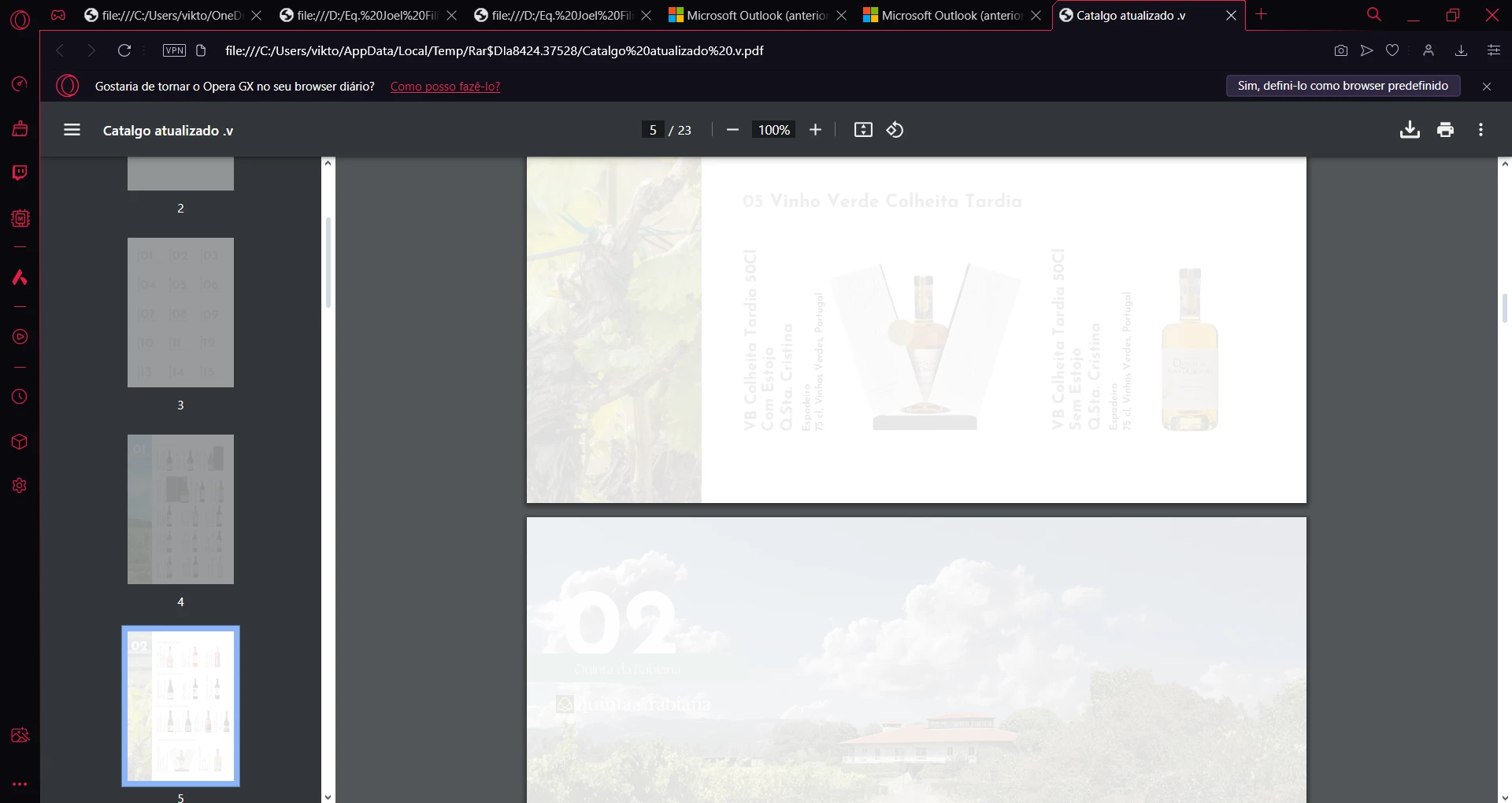This screenshot has width=1512, height=803.
Task: Add page to bookmarks heart icon
Action: pyautogui.click(x=1392, y=50)
